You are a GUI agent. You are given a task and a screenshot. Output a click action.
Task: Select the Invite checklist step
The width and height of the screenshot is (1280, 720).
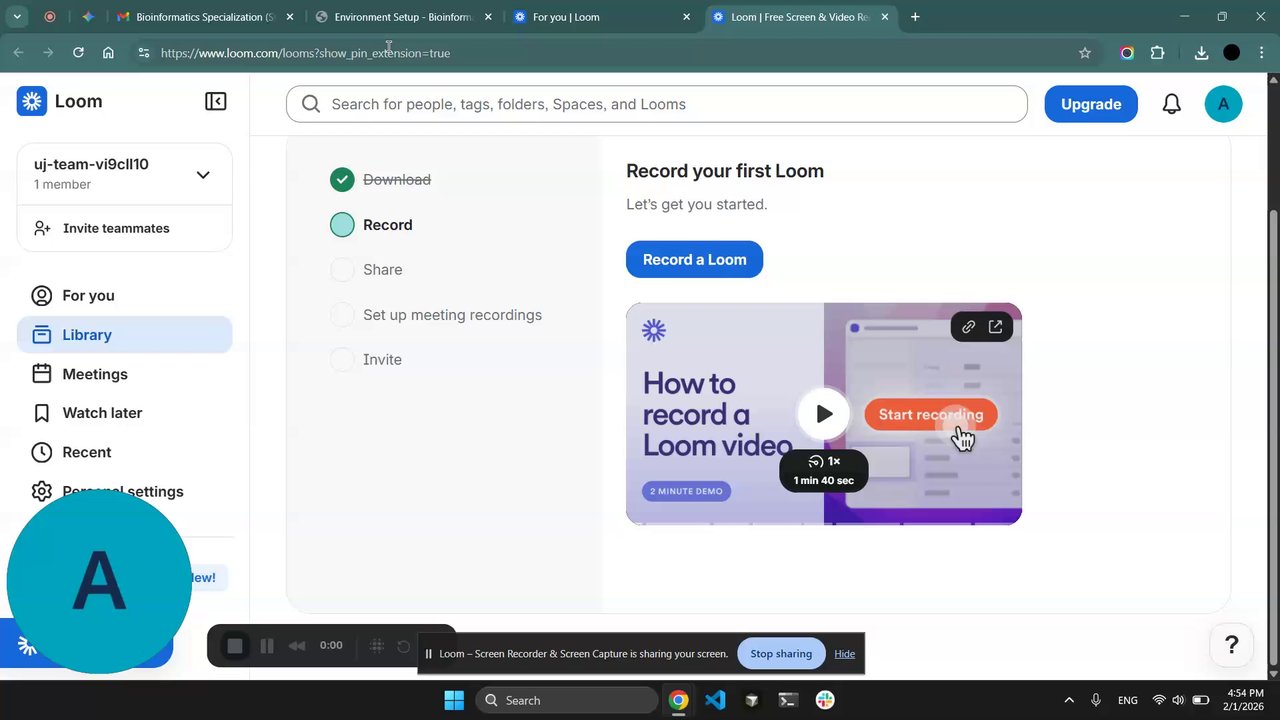pyautogui.click(x=342, y=360)
